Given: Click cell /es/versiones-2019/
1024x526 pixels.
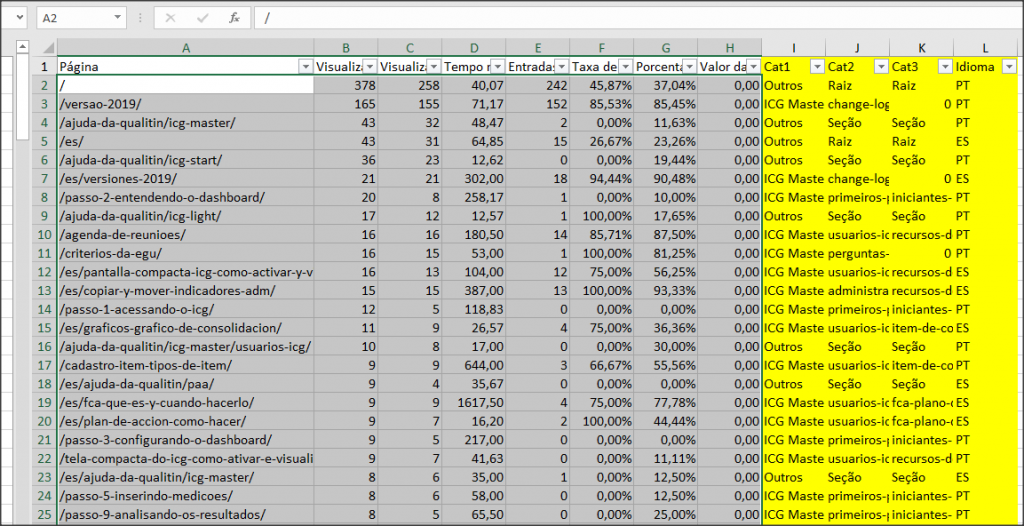Looking at the screenshot, I should (185, 178).
